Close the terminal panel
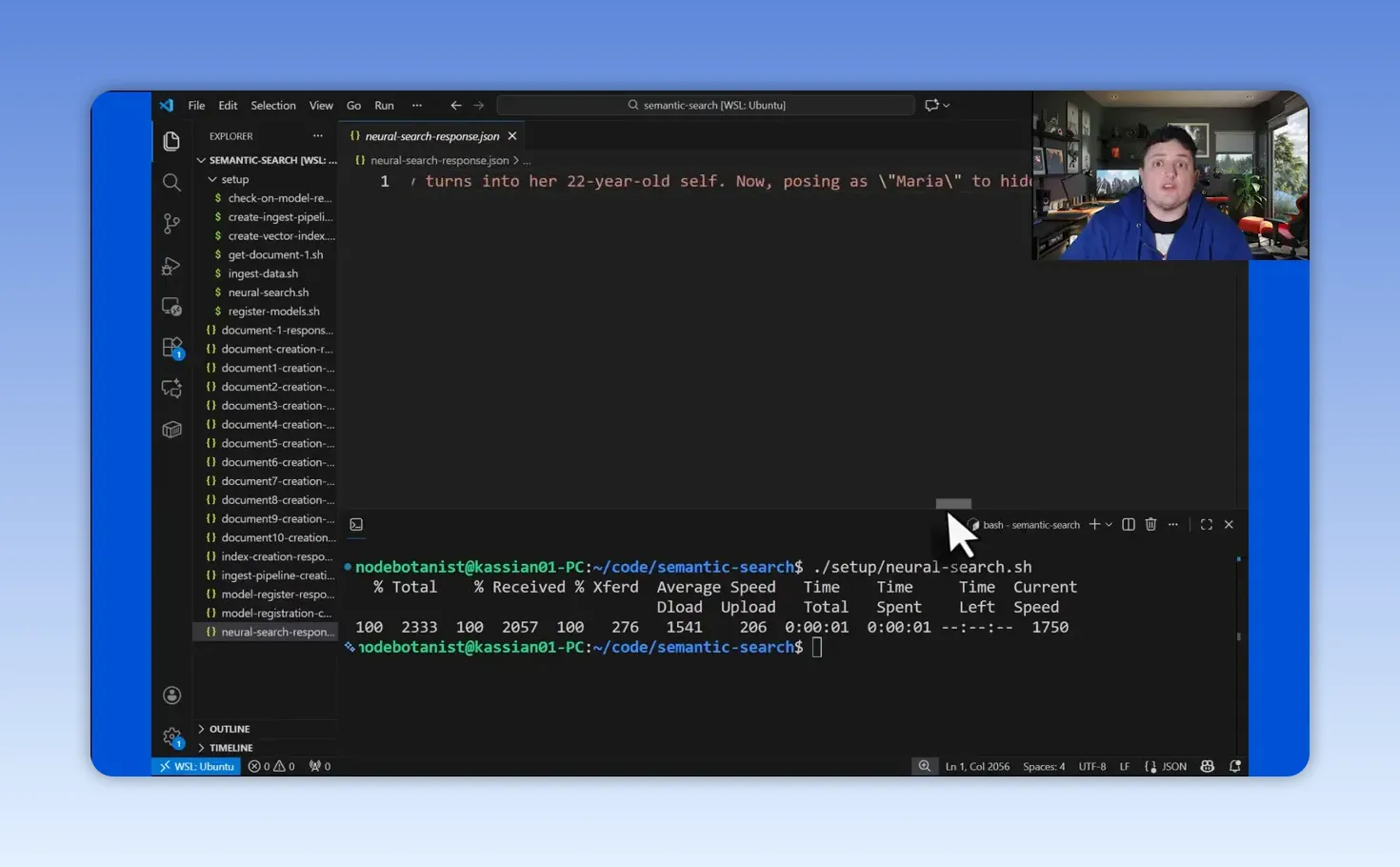Image resolution: width=1400 pixels, height=867 pixels. 1229,525
